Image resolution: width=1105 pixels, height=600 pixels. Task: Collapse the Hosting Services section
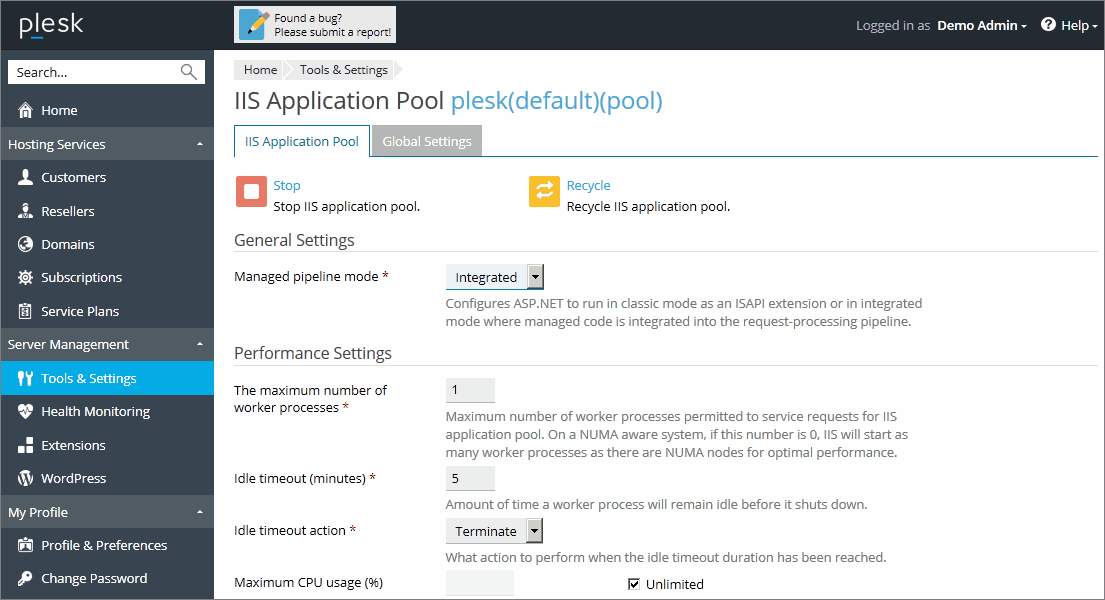point(199,145)
